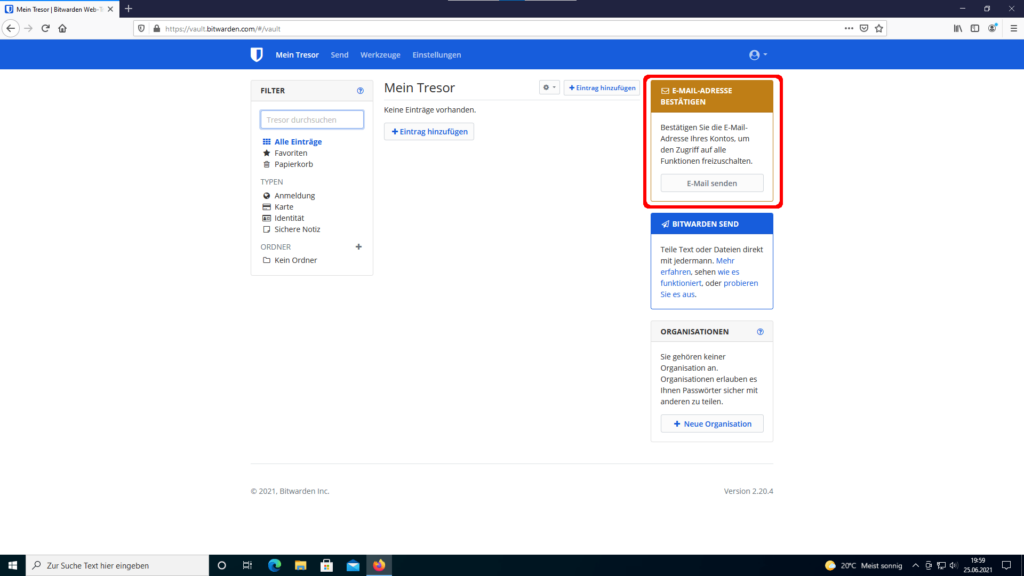Open the taskbar volume control
The height and width of the screenshot is (576, 1024).
[x=953, y=566]
